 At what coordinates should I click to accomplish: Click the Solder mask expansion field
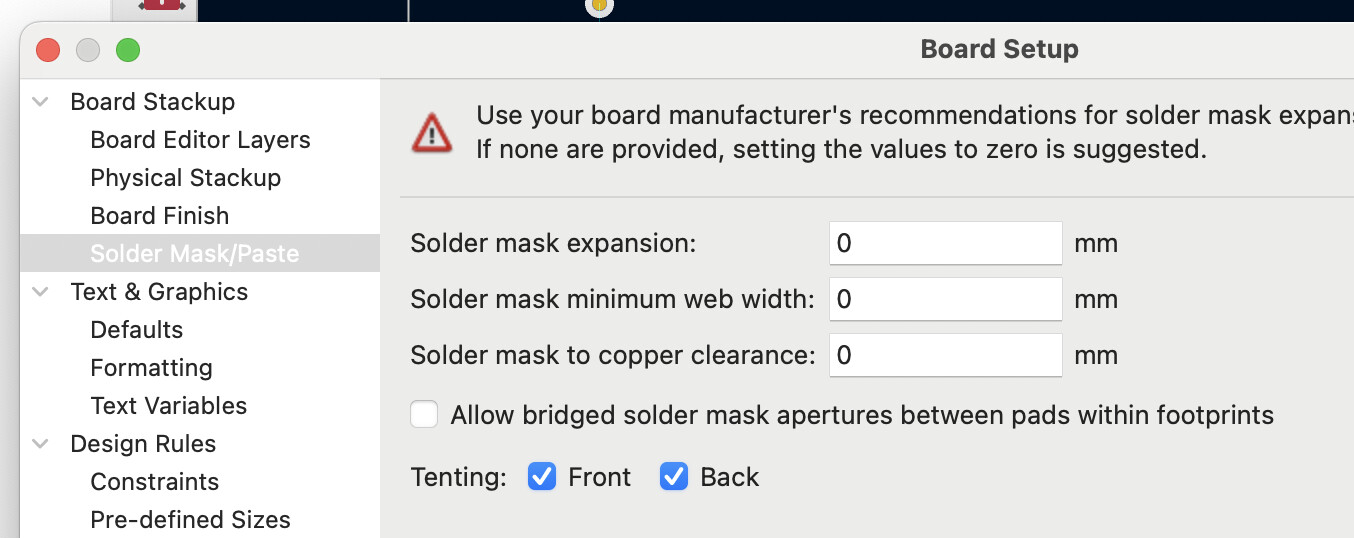pos(945,243)
